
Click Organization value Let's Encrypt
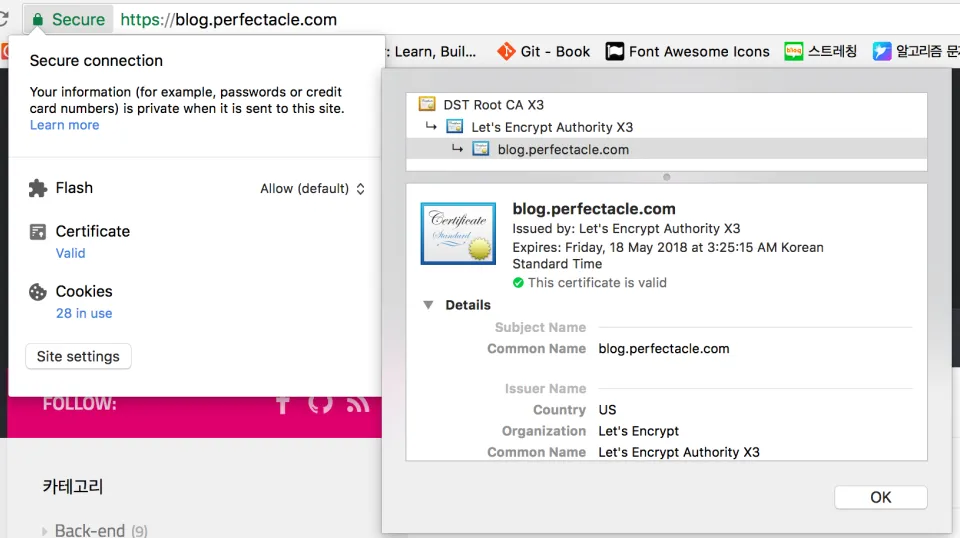(x=639, y=431)
